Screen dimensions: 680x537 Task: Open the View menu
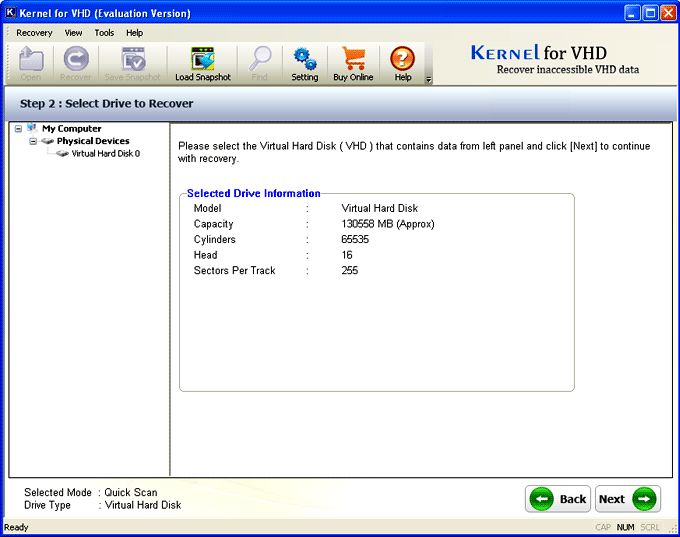point(73,33)
